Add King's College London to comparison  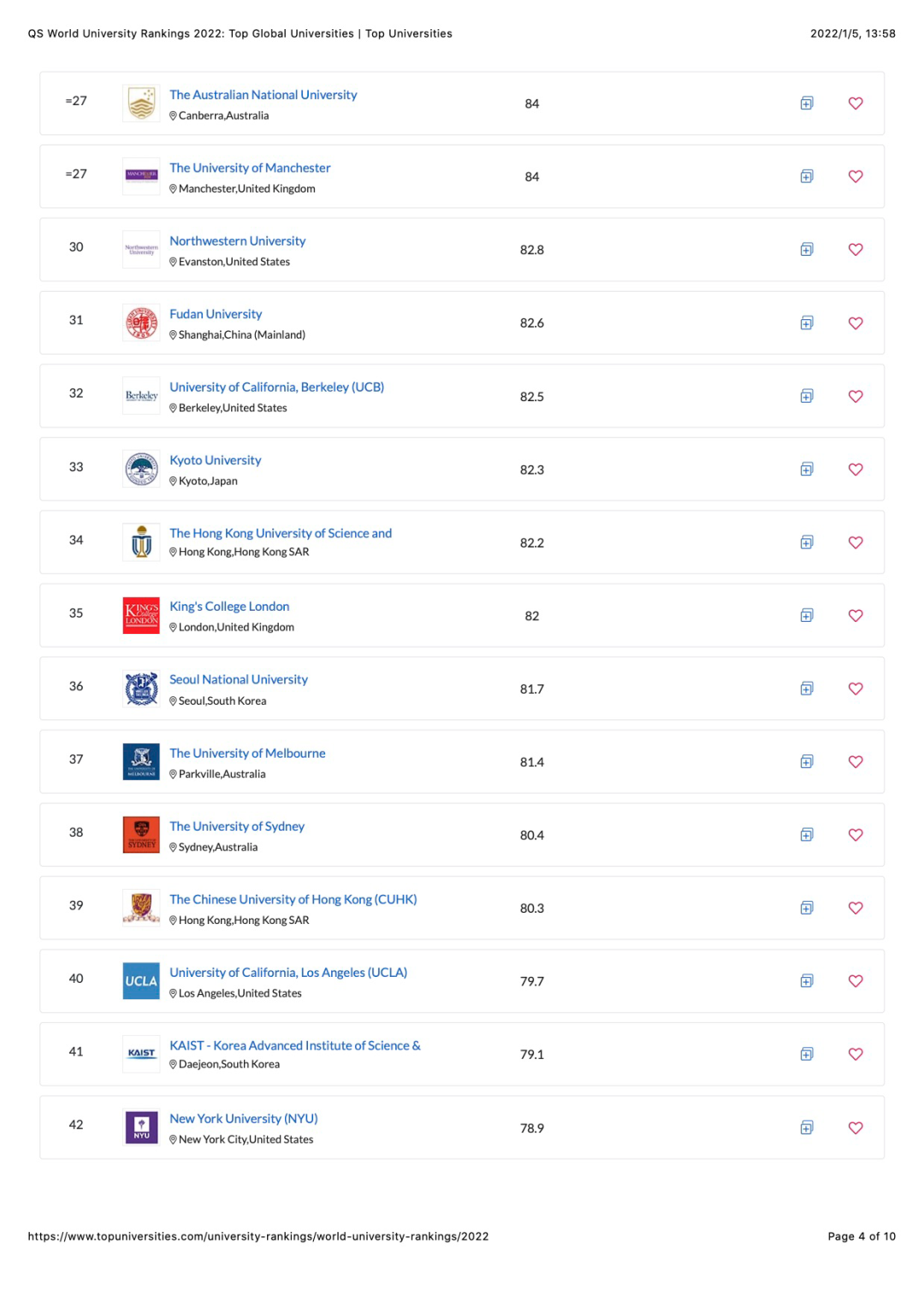coord(806,616)
